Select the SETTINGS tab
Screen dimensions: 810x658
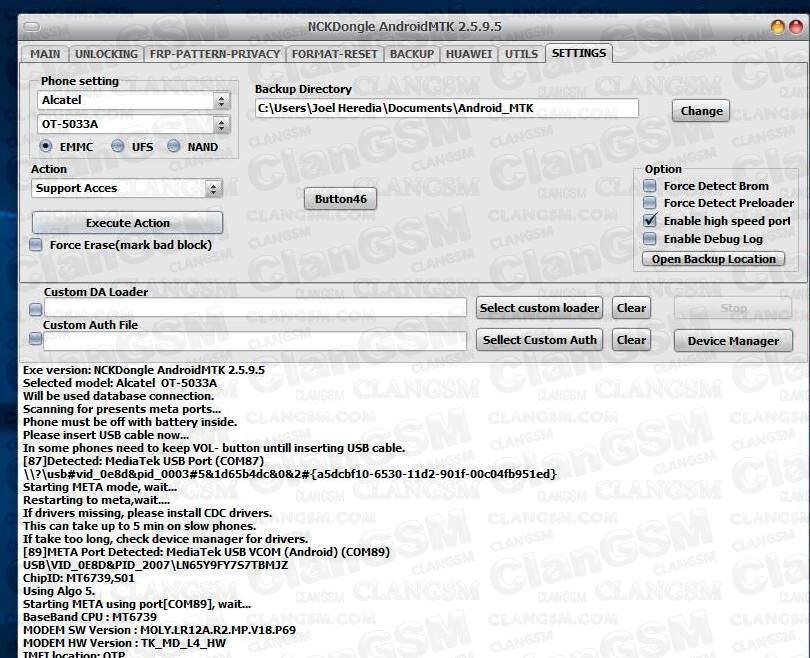click(579, 53)
